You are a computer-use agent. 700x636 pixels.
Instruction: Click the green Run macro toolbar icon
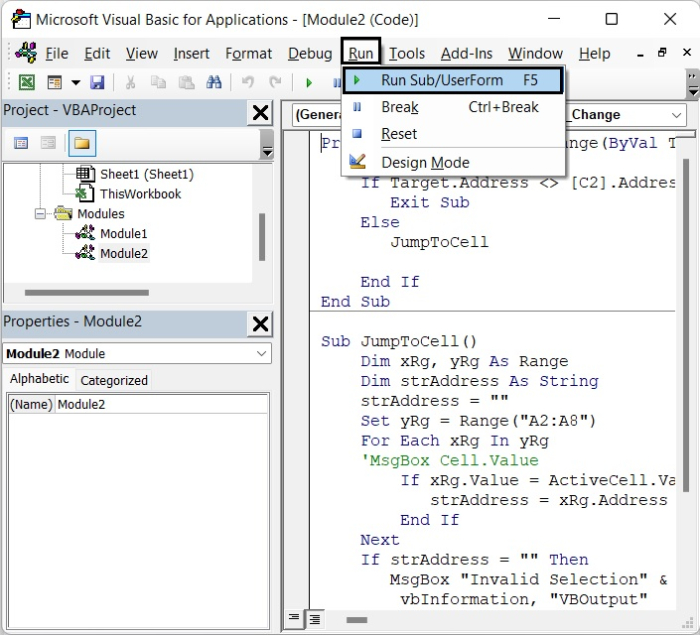(309, 82)
